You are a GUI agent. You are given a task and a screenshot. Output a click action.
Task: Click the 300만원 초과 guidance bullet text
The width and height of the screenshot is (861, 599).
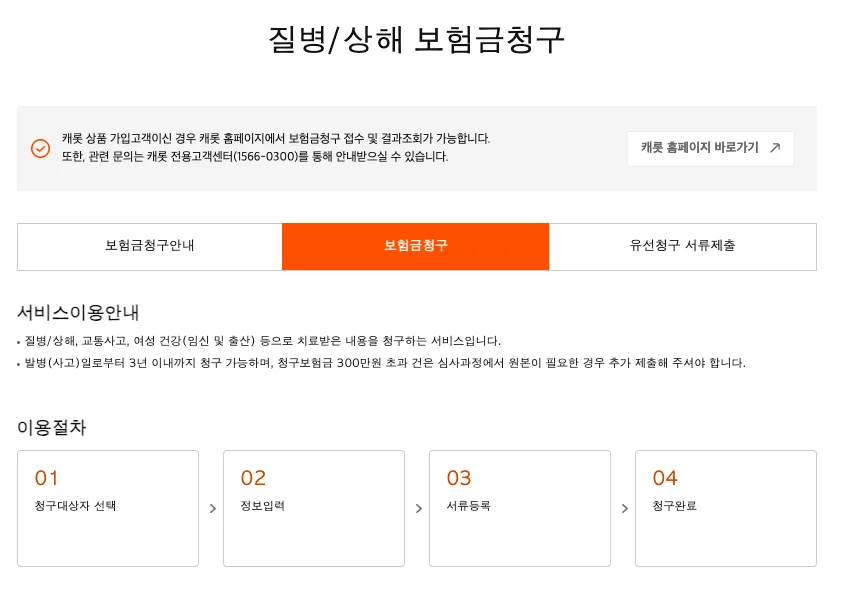pos(384,363)
